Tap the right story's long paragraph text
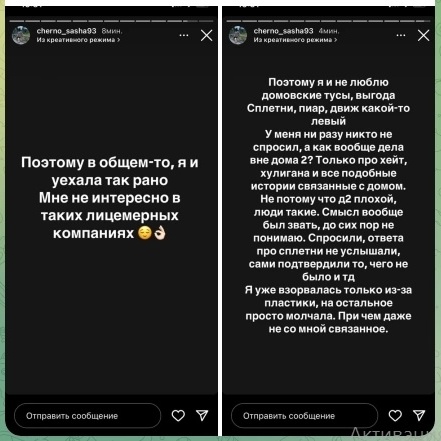Screen dimensions: 441x441 pos(328,206)
